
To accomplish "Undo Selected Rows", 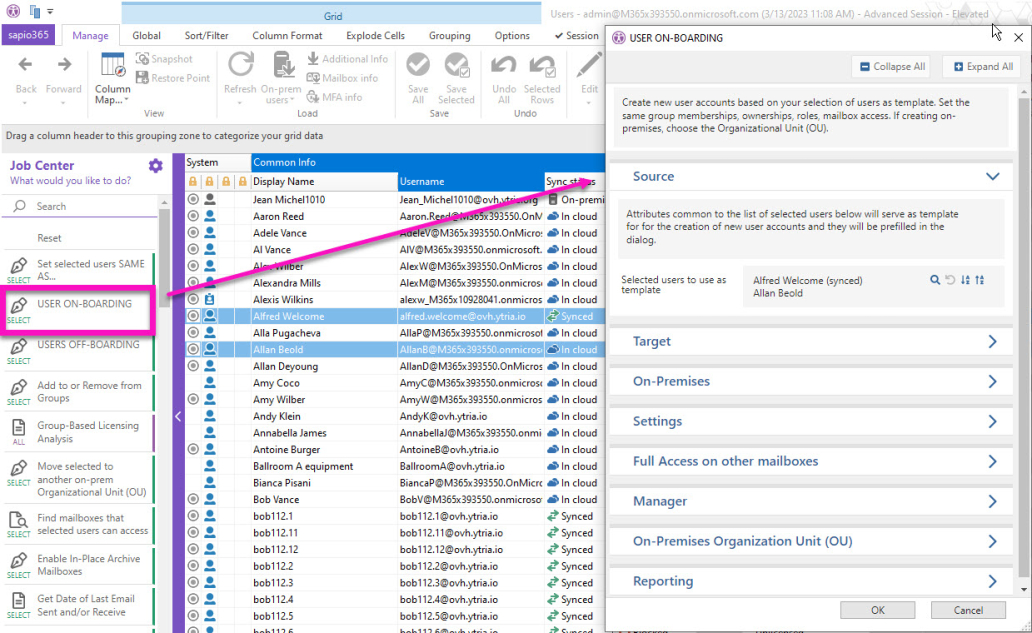I will 542,79.
